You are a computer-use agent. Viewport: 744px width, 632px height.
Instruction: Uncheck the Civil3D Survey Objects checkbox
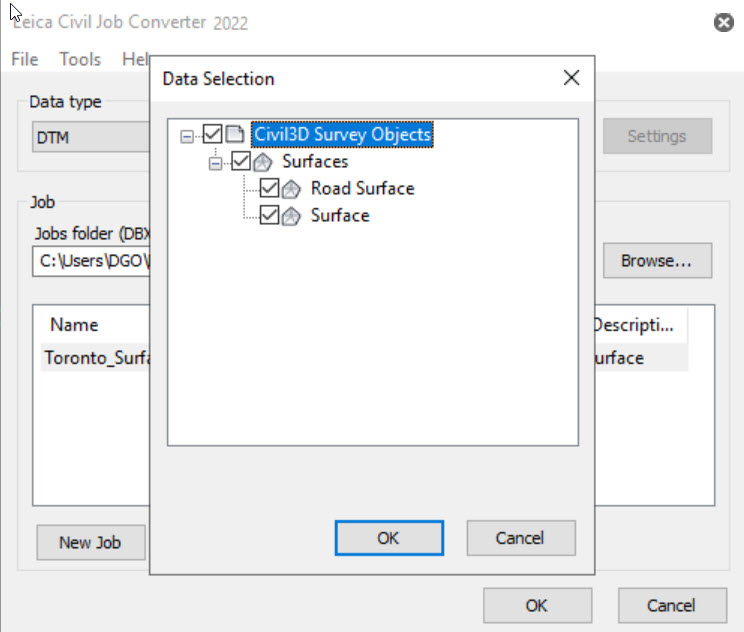pyautogui.click(x=212, y=134)
